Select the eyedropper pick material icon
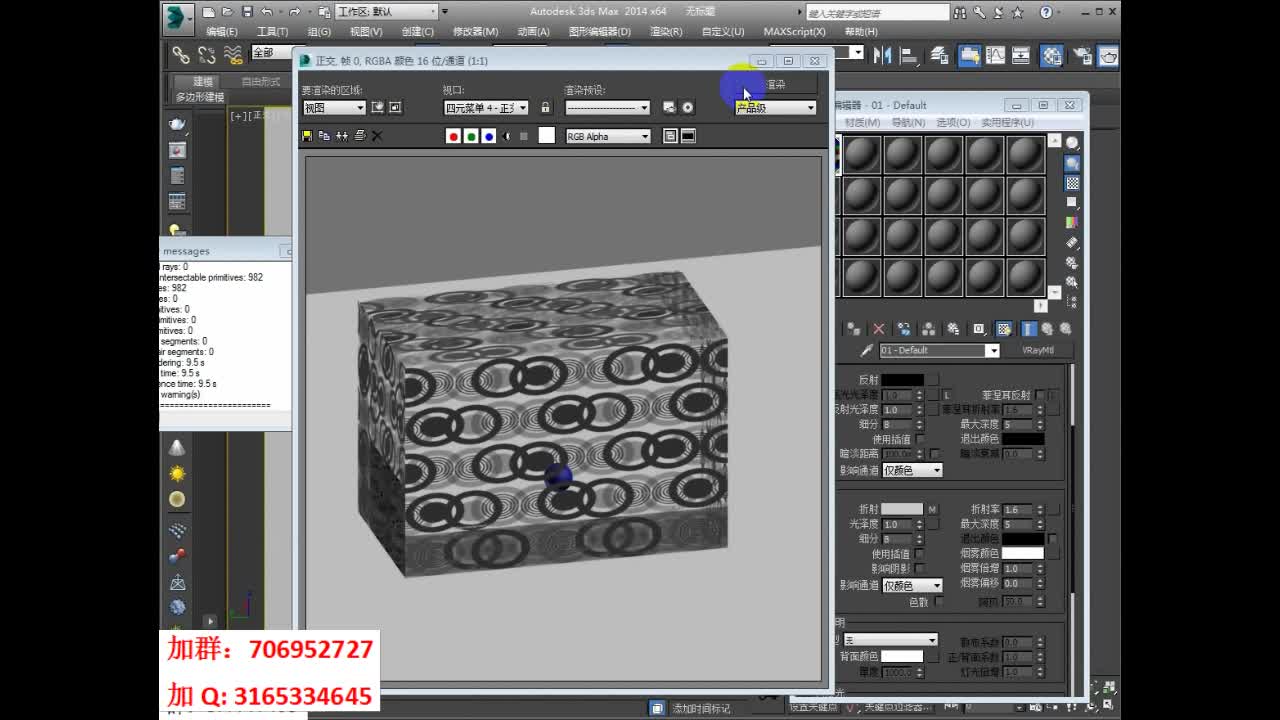Viewport: 1280px width, 720px height. tap(865, 350)
